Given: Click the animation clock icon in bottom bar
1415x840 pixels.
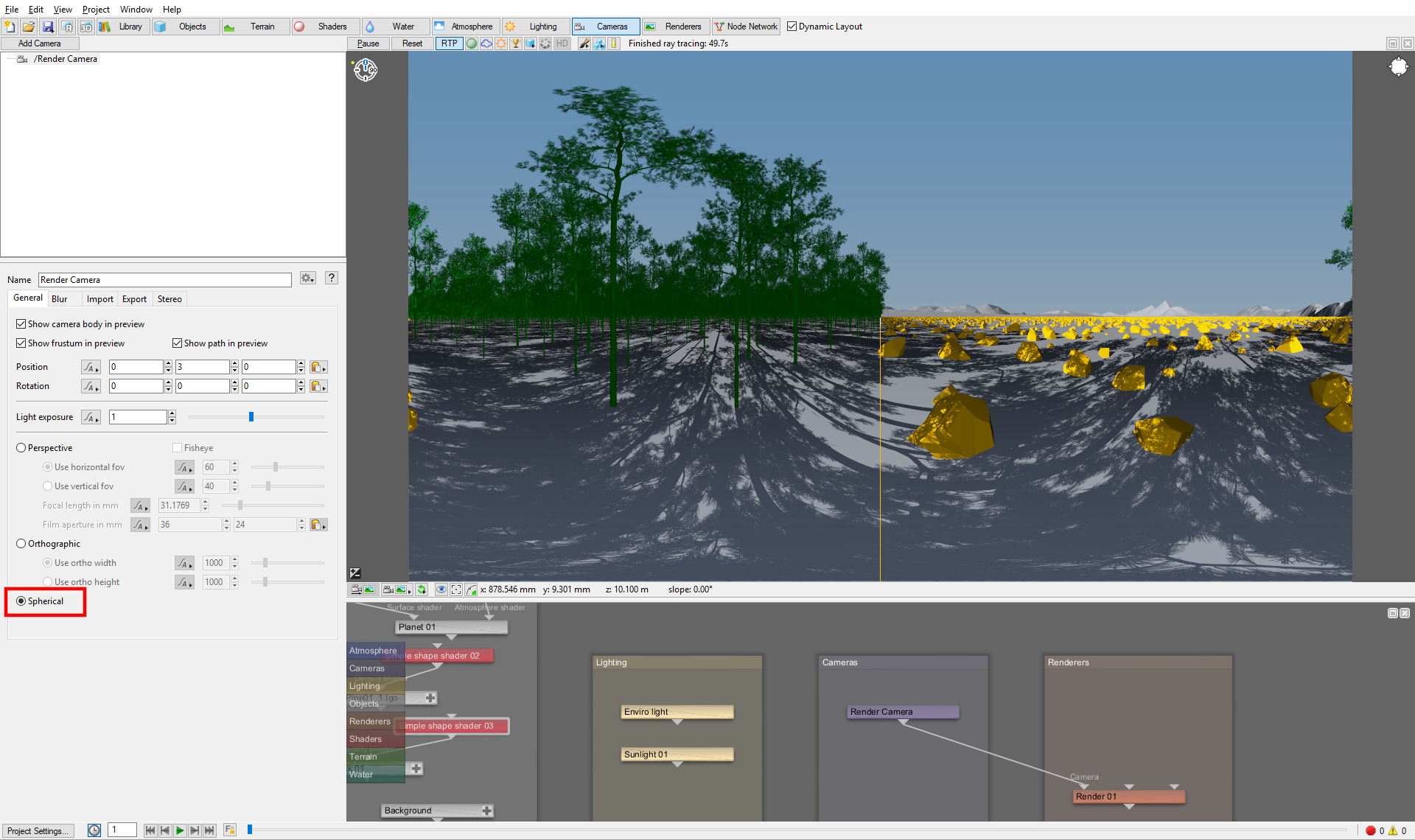Looking at the screenshot, I should [x=94, y=830].
